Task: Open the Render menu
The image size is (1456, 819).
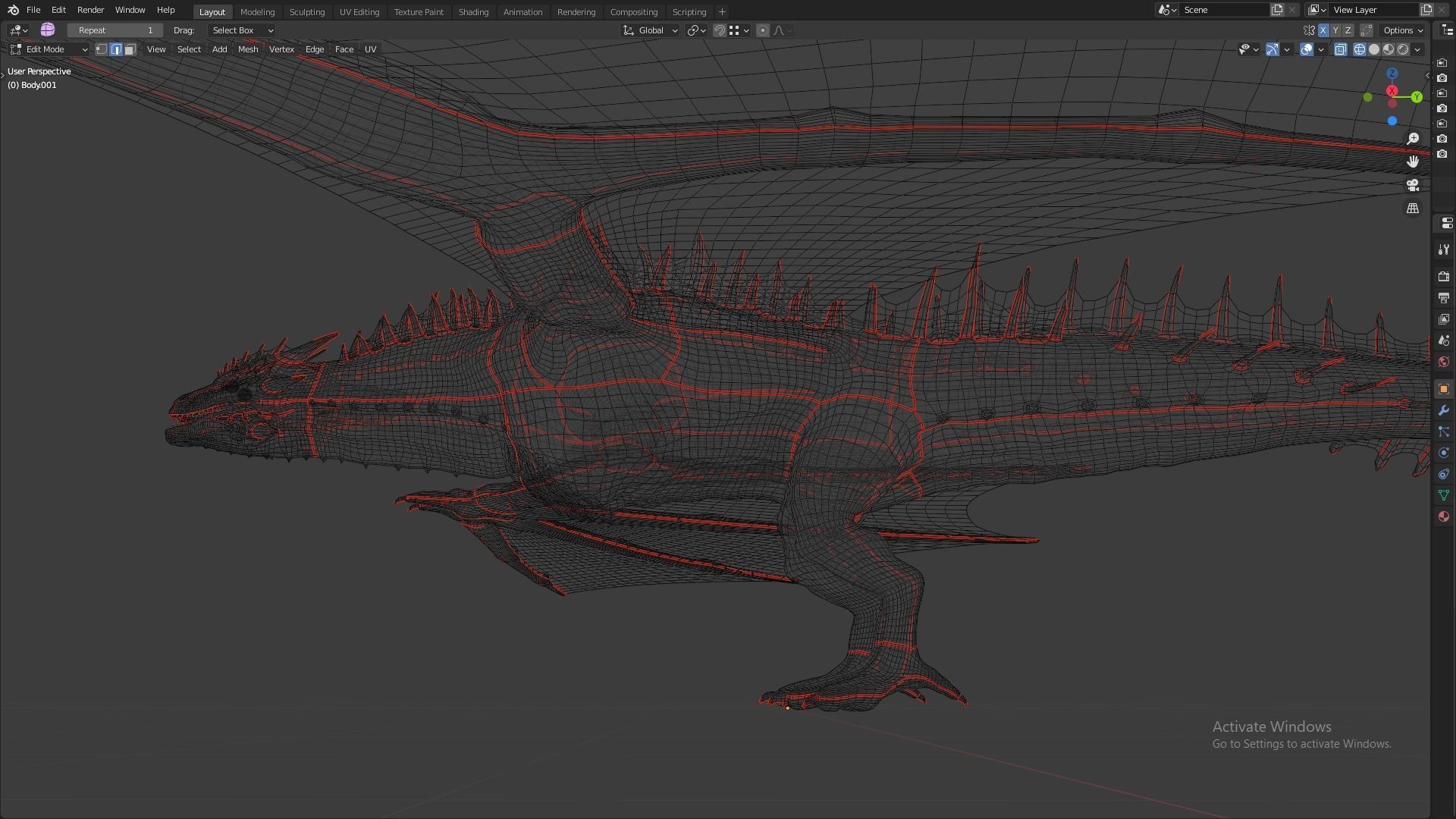Action: tap(90, 10)
